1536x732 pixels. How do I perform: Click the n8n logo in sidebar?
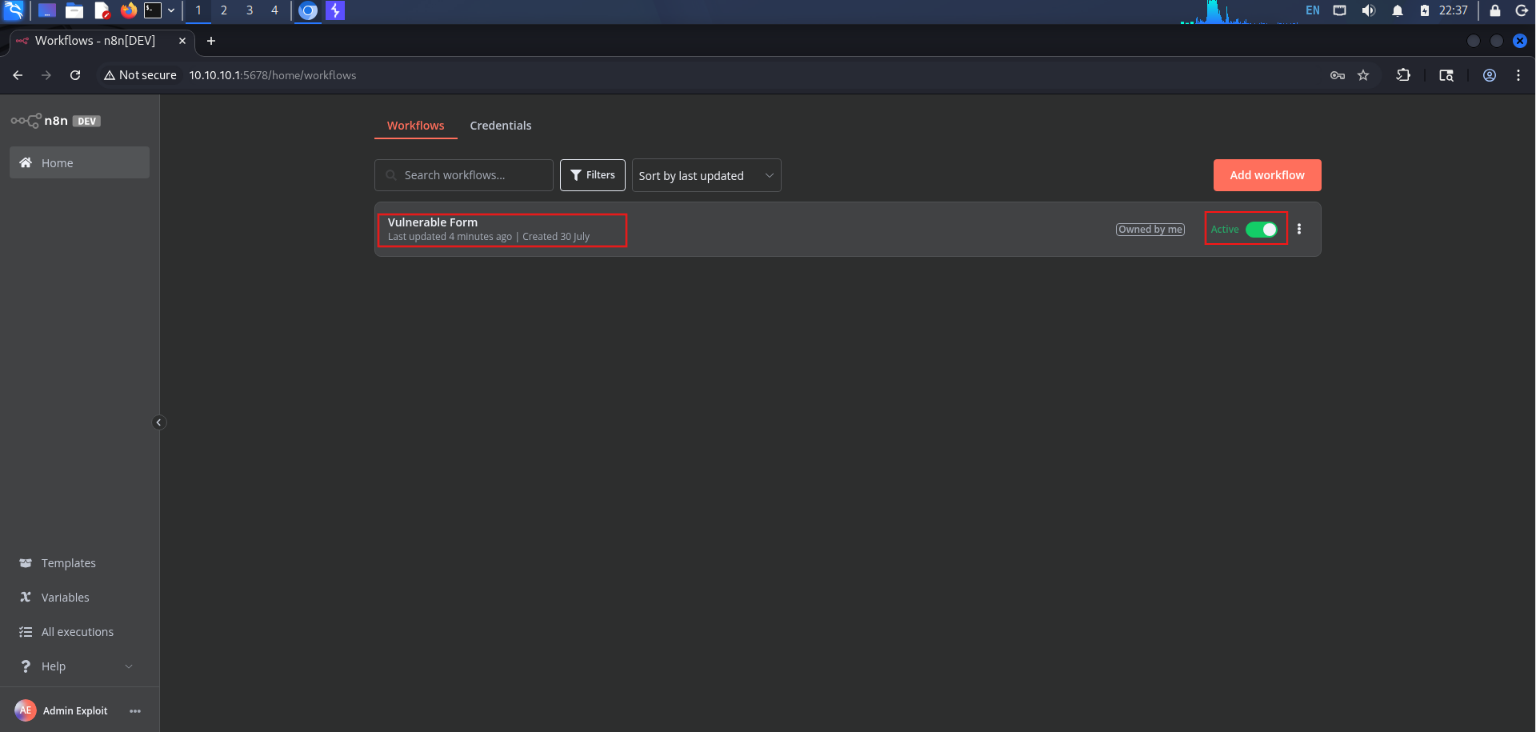click(x=39, y=121)
